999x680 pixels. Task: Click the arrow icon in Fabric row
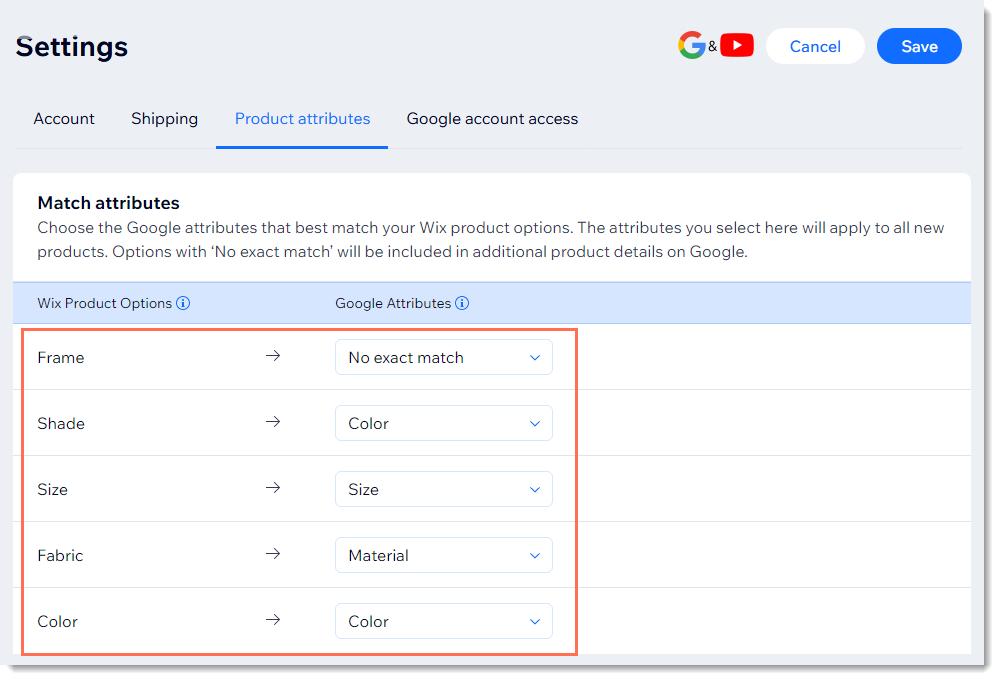coord(273,554)
